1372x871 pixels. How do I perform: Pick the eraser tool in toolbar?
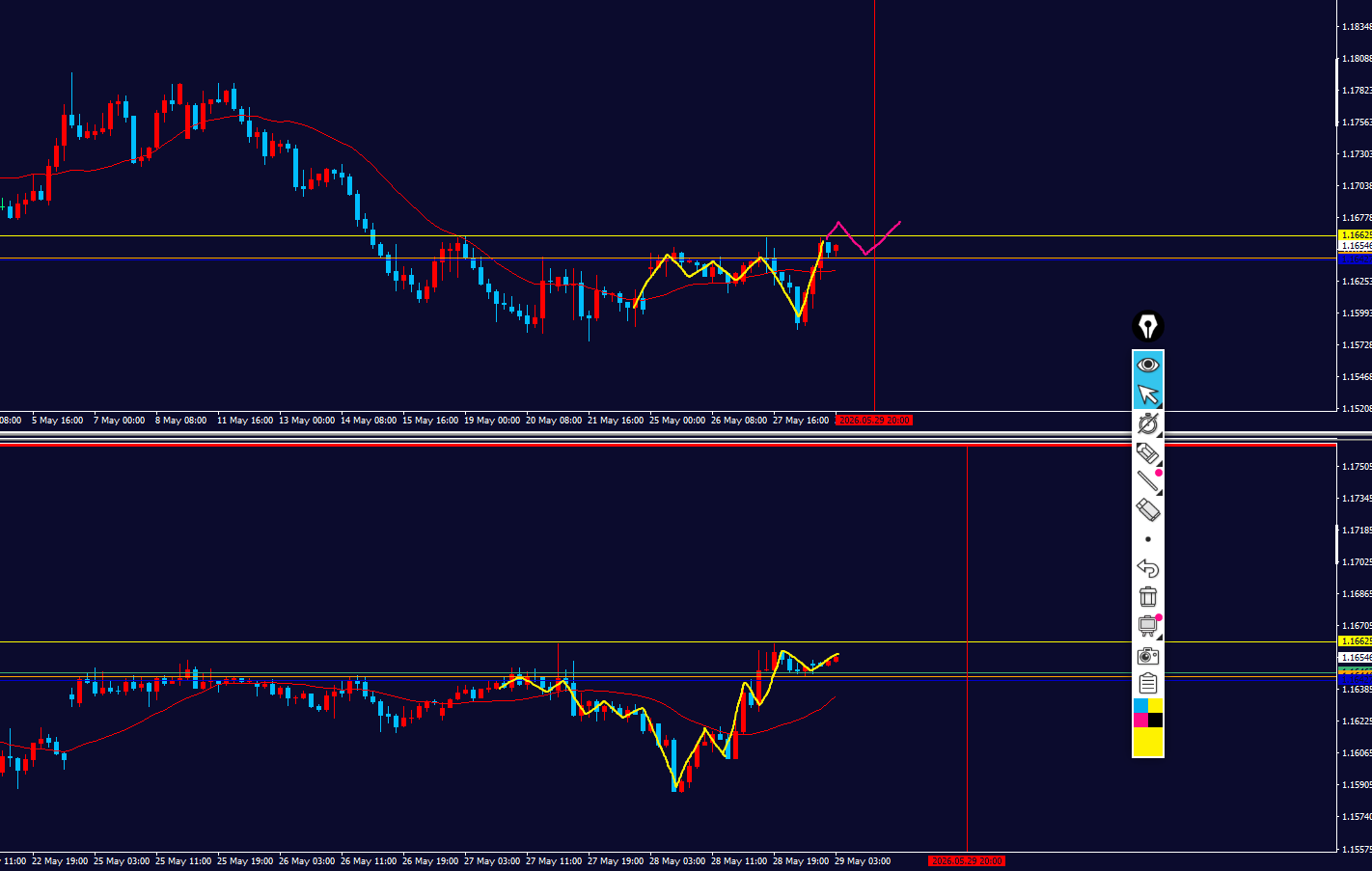[1147, 509]
